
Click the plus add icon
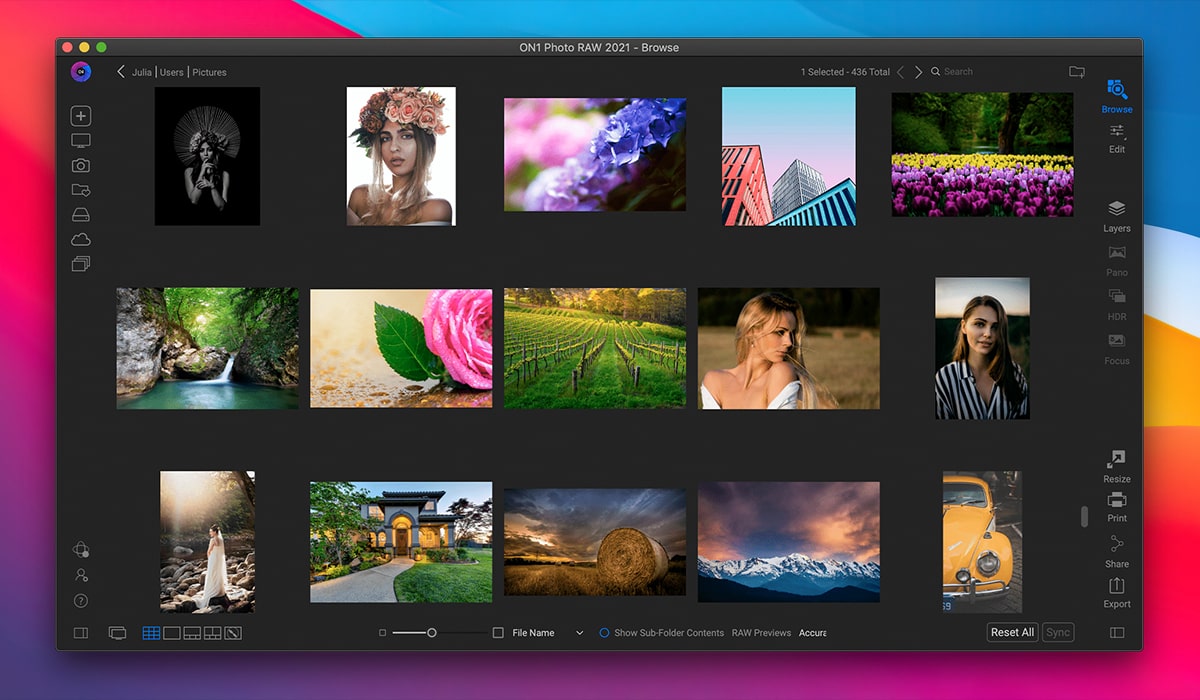81,116
